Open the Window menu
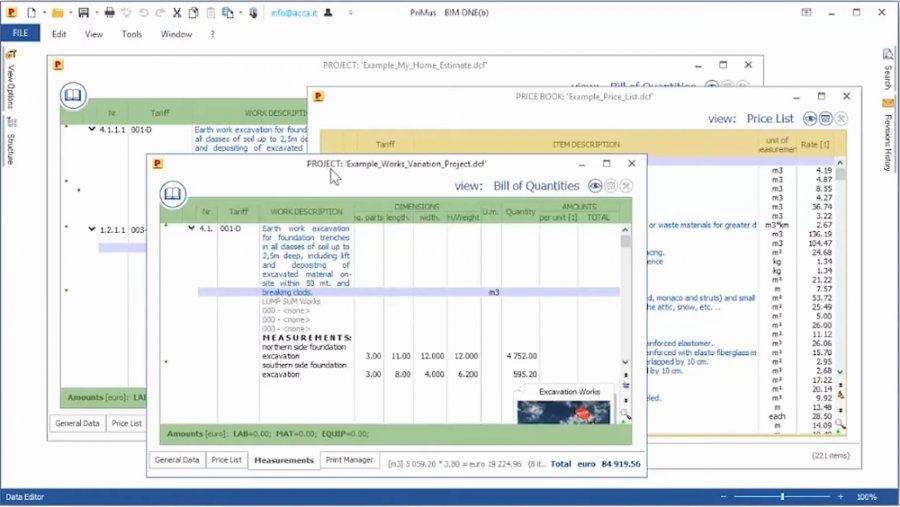 pos(176,34)
